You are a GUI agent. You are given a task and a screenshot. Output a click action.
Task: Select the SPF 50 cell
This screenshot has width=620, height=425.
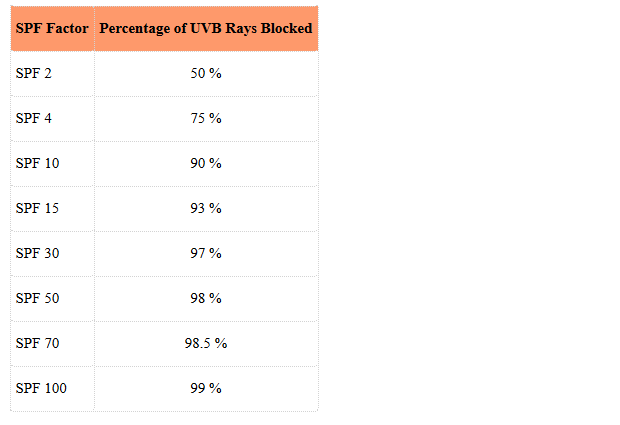(x=52, y=299)
